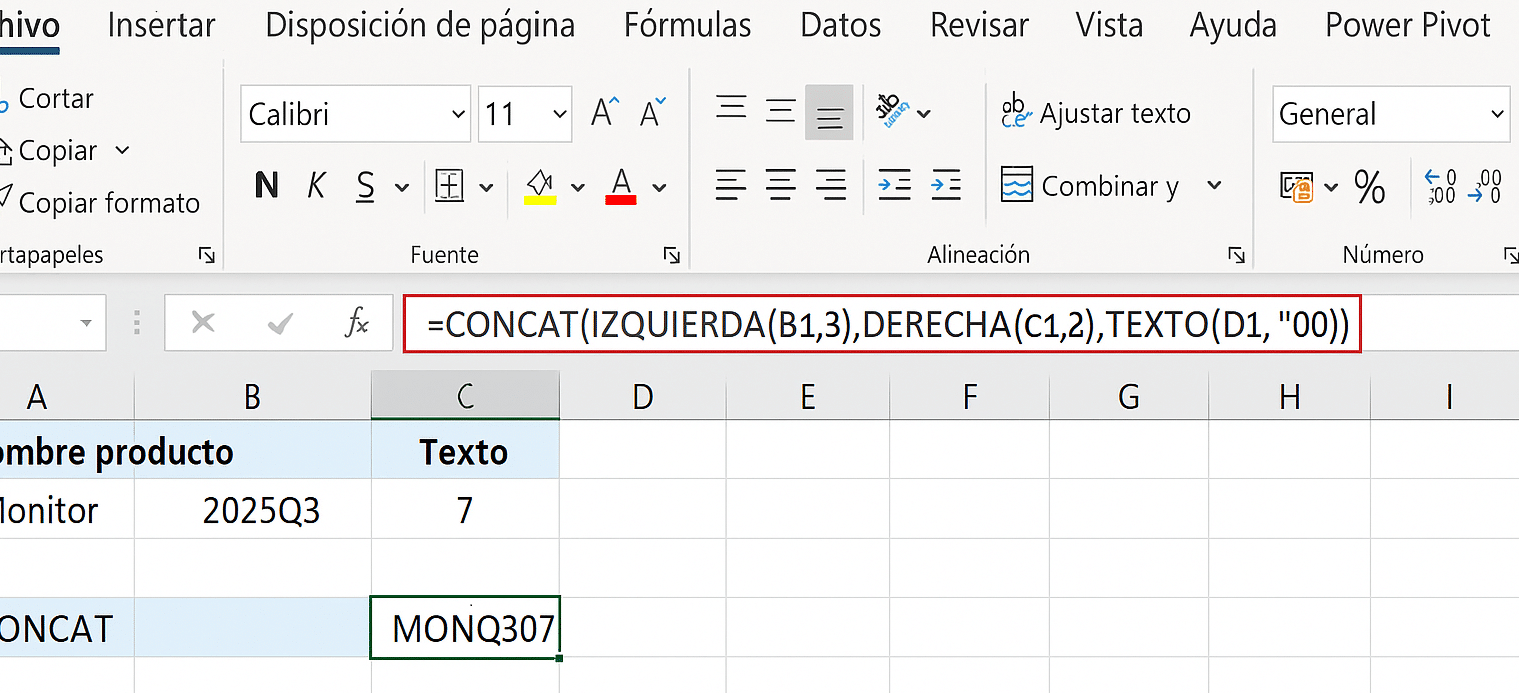Click the Ajustar texto button

(x=1096, y=113)
